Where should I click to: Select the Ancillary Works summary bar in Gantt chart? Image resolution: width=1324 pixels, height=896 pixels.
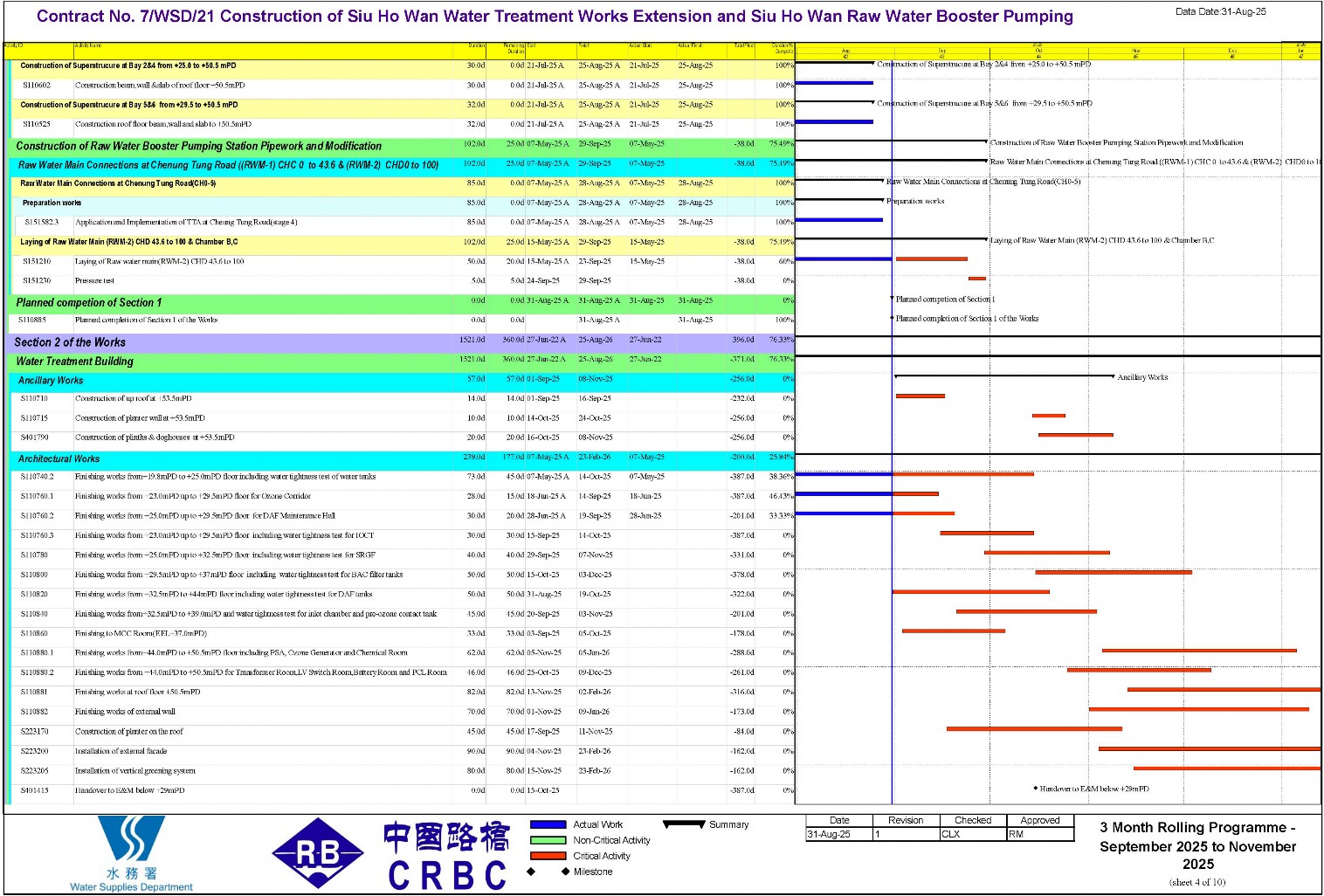click(1004, 376)
